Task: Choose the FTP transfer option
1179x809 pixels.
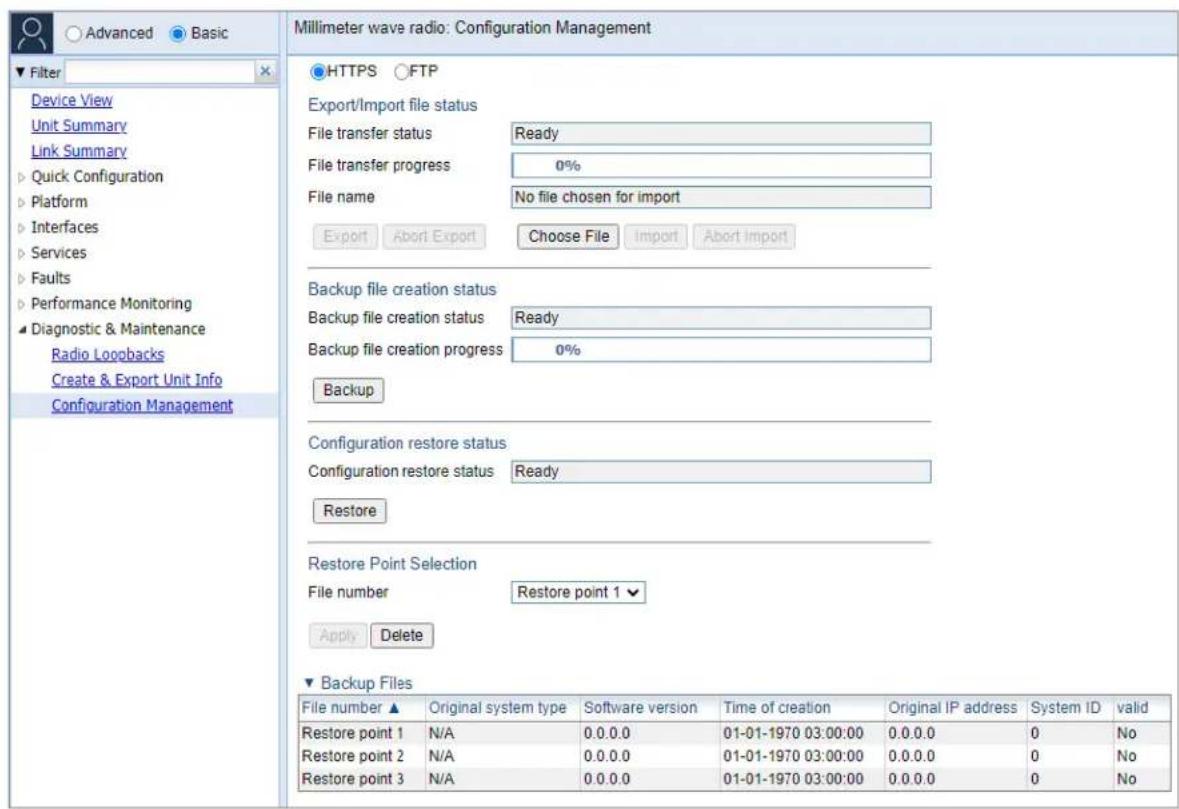Action: pyautogui.click(x=402, y=71)
